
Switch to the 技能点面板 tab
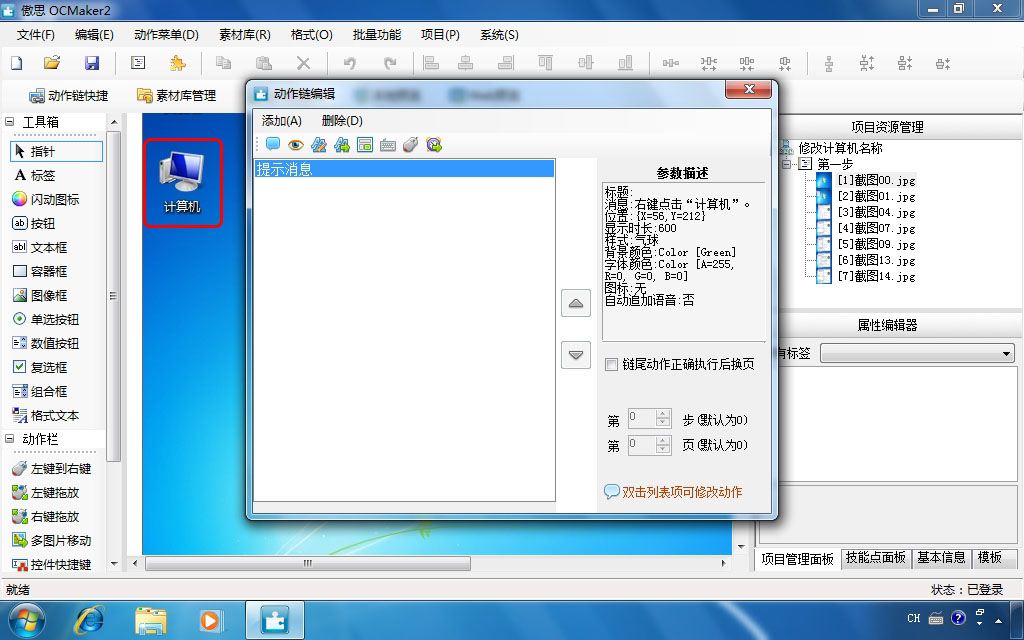pos(875,558)
